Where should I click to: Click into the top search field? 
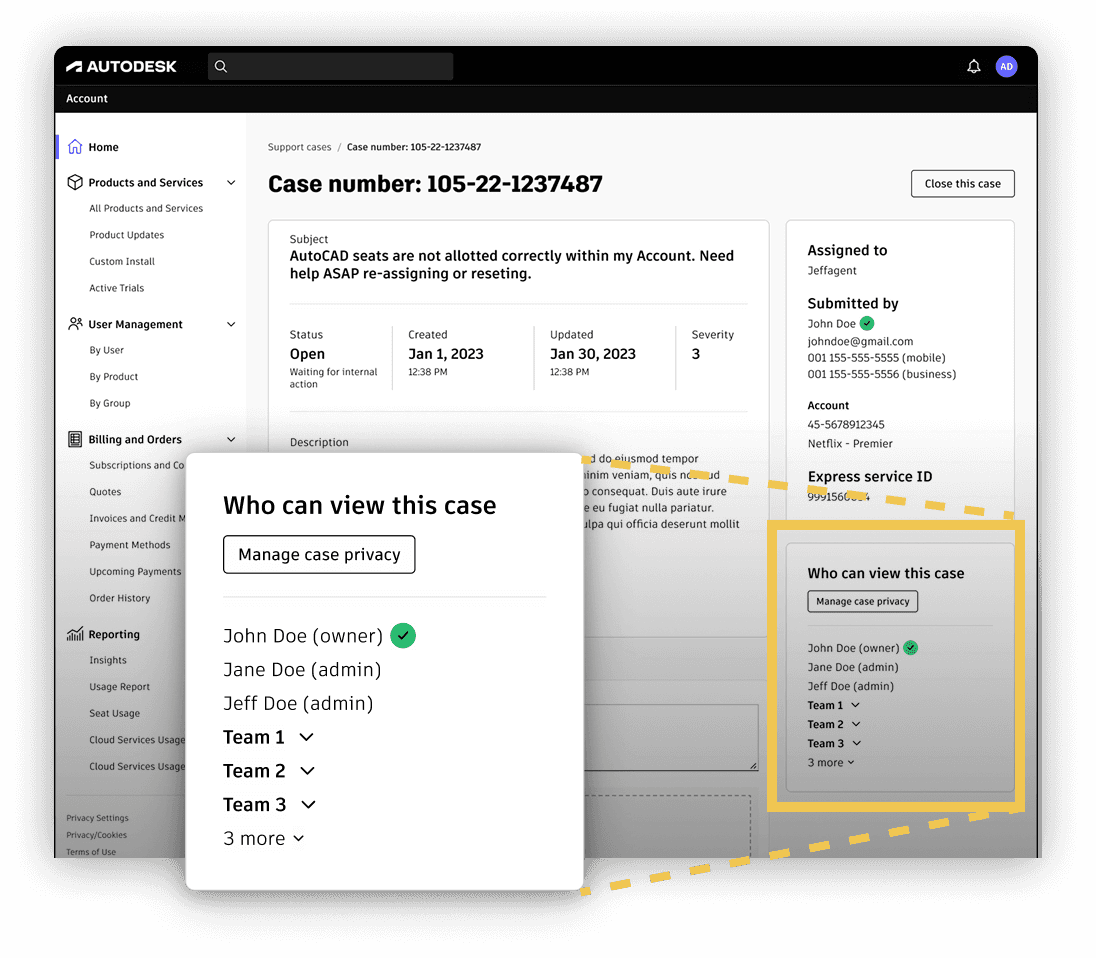coord(331,66)
